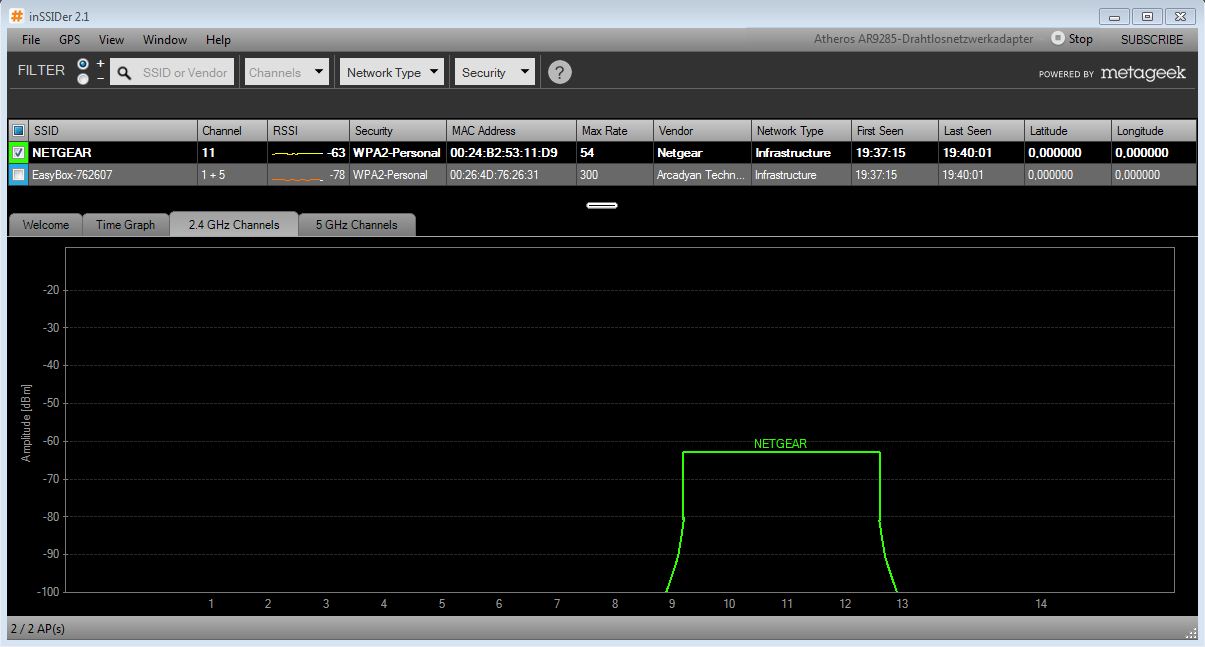This screenshot has height=647, width=1205.
Task: Click the NETGEAR label on channel graph
Action: 780,444
